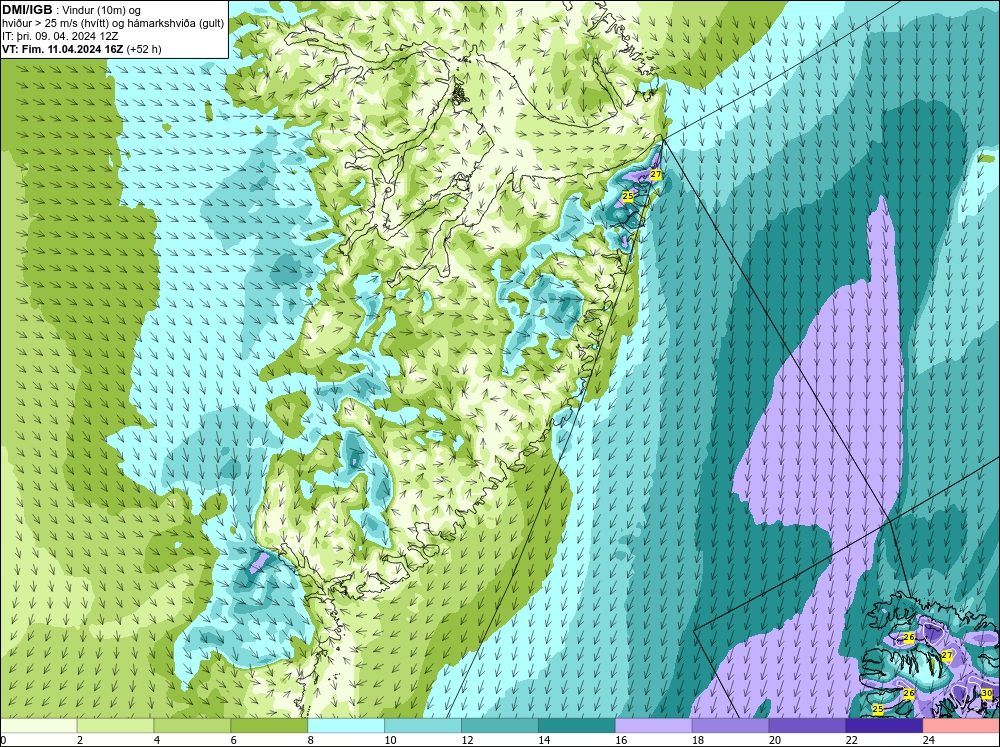Click the 'Vindur (10m) og' caption text
This screenshot has height=747, width=1000.
tap(103, 11)
